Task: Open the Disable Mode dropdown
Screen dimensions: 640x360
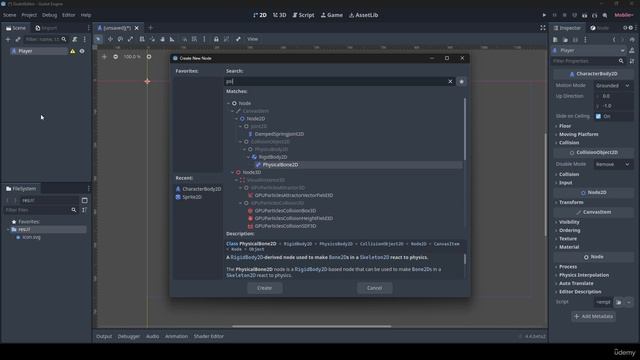Action: (x=613, y=164)
